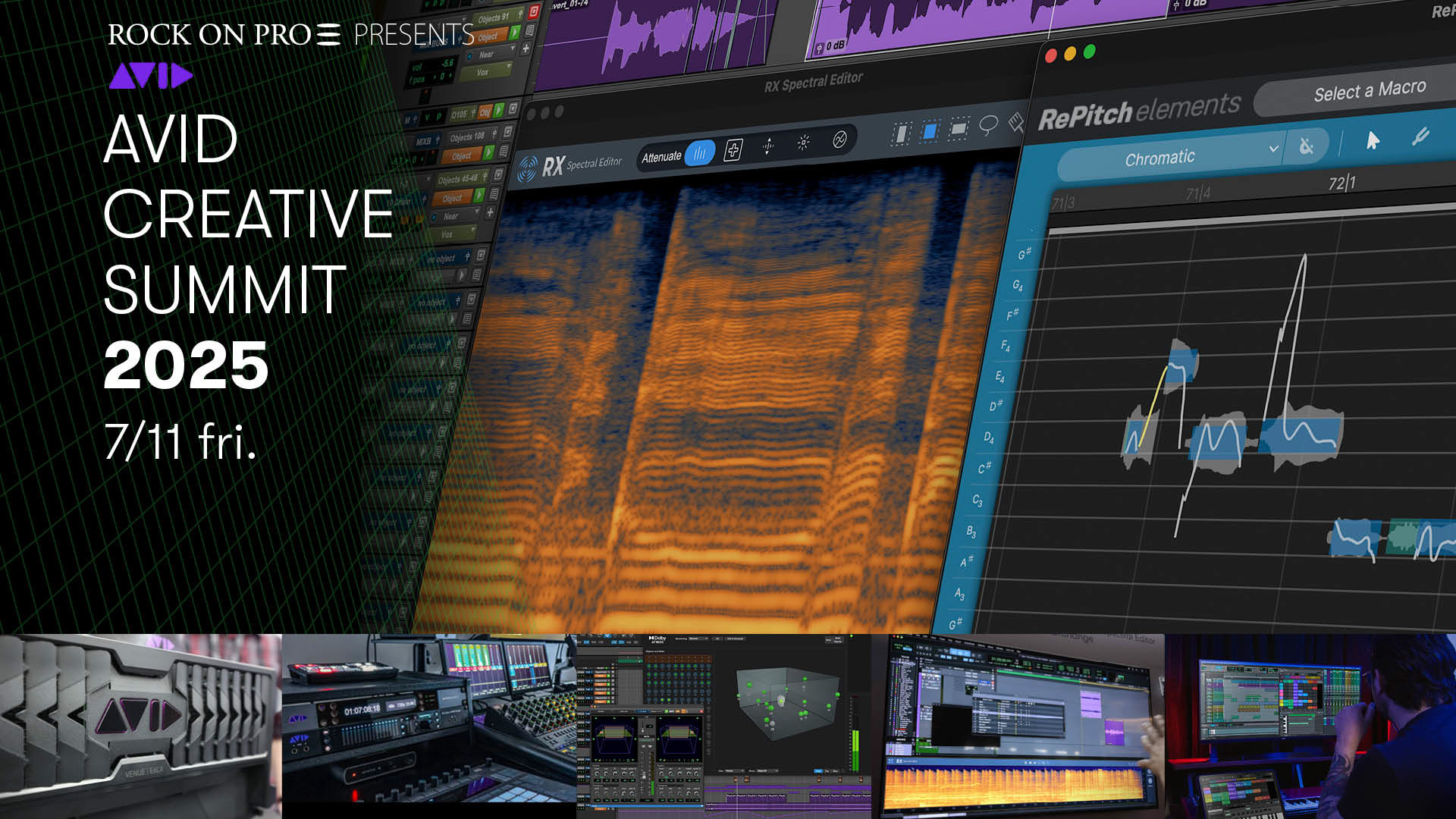Click the C3 pitch label in RePitch
The image size is (1456, 819).
click(977, 500)
